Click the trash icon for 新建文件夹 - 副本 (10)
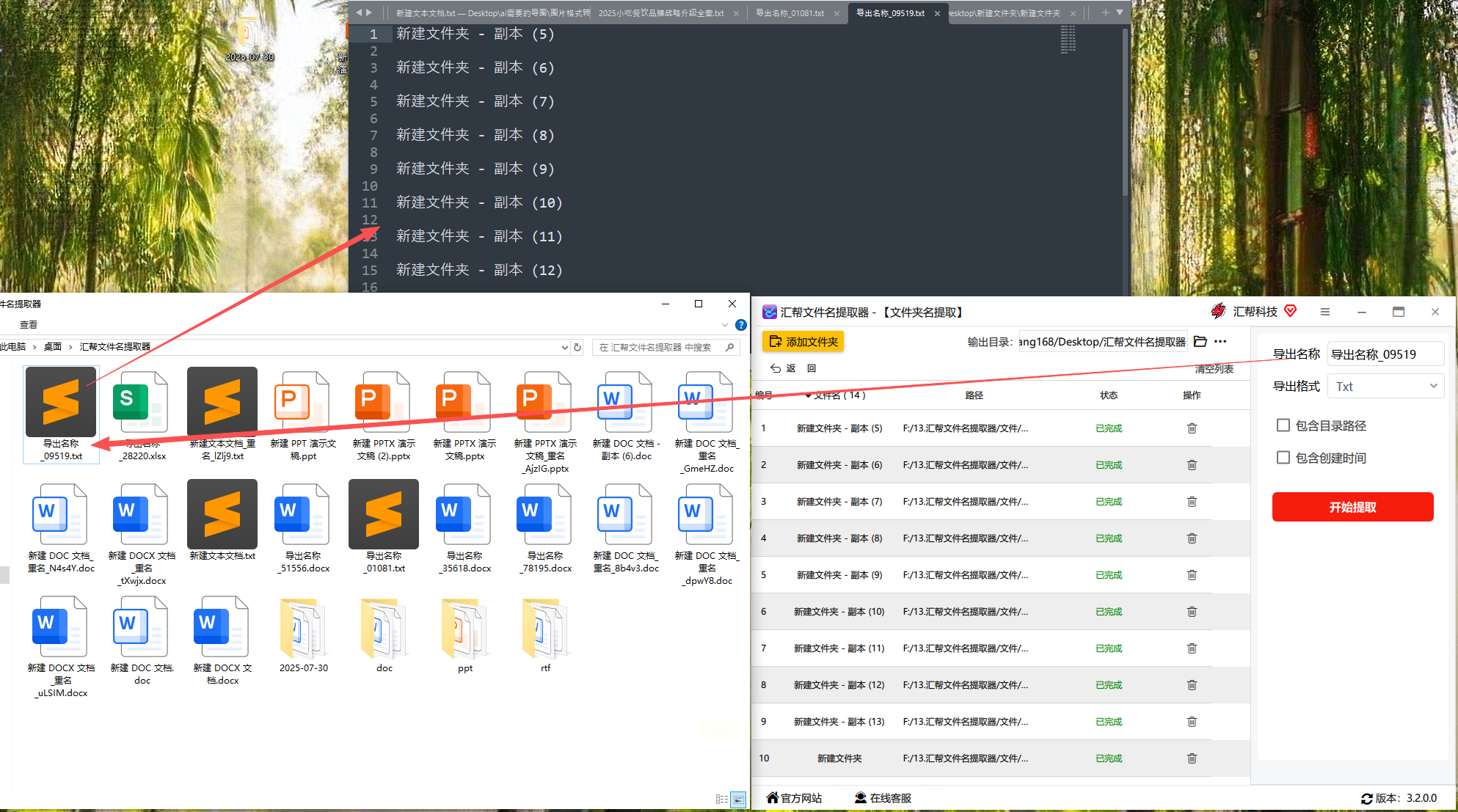Viewport: 1458px width, 812px height. 1192,612
